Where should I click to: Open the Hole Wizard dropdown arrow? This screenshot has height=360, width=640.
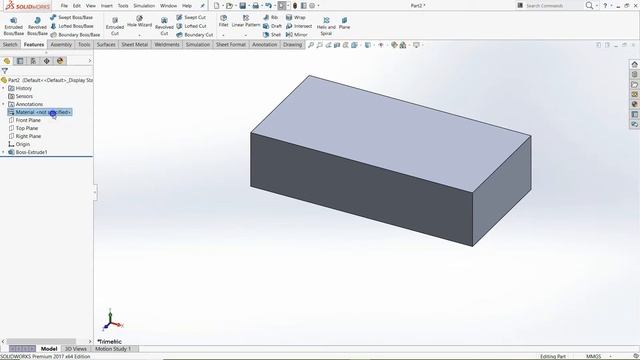[139, 35]
